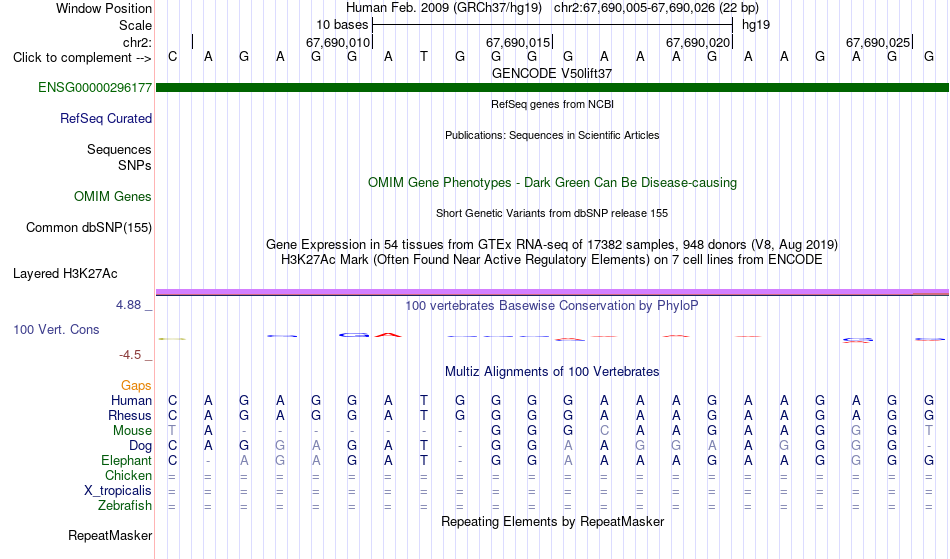Screen dimensions: 950x559
Task: Click the hg19 label beside scale bar
Action: click(756, 25)
